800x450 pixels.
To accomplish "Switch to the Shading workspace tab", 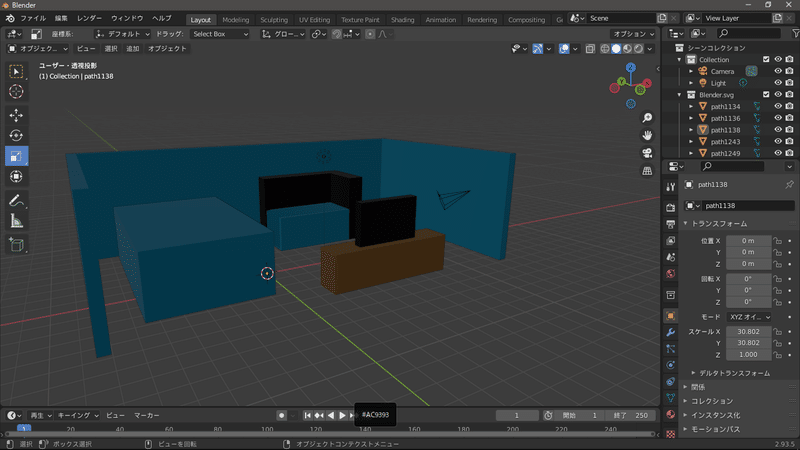I will [x=403, y=19].
